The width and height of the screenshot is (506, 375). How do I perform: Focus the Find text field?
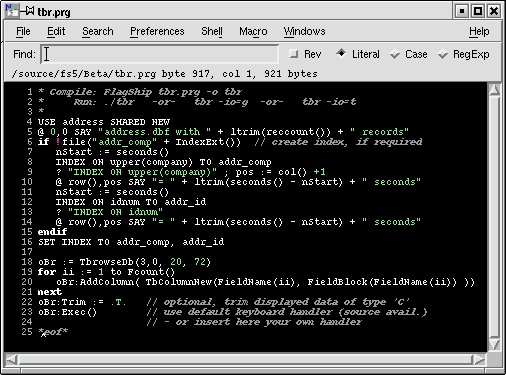coord(160,54)
